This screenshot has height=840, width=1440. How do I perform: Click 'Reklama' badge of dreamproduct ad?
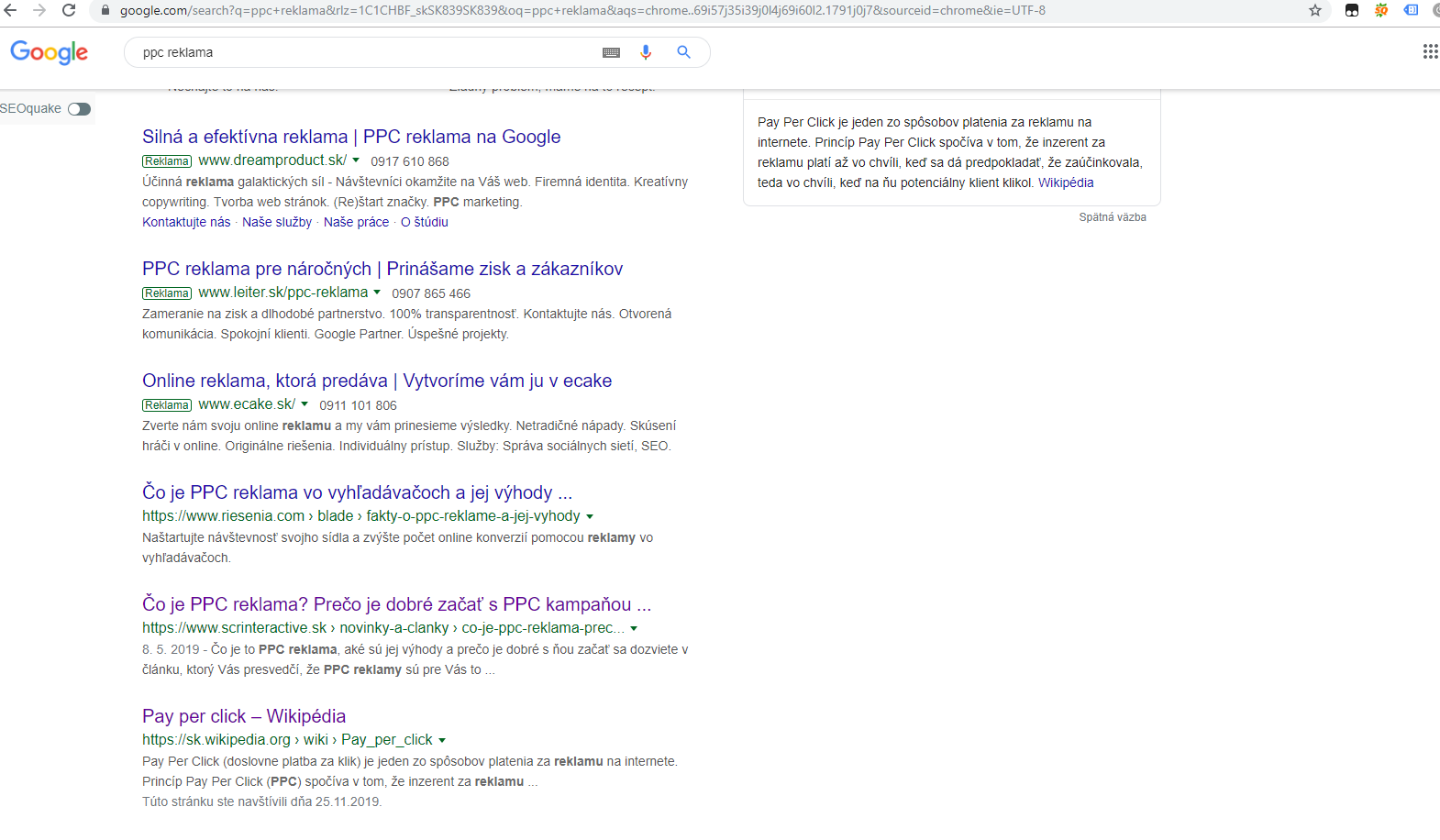click(167, 161)
